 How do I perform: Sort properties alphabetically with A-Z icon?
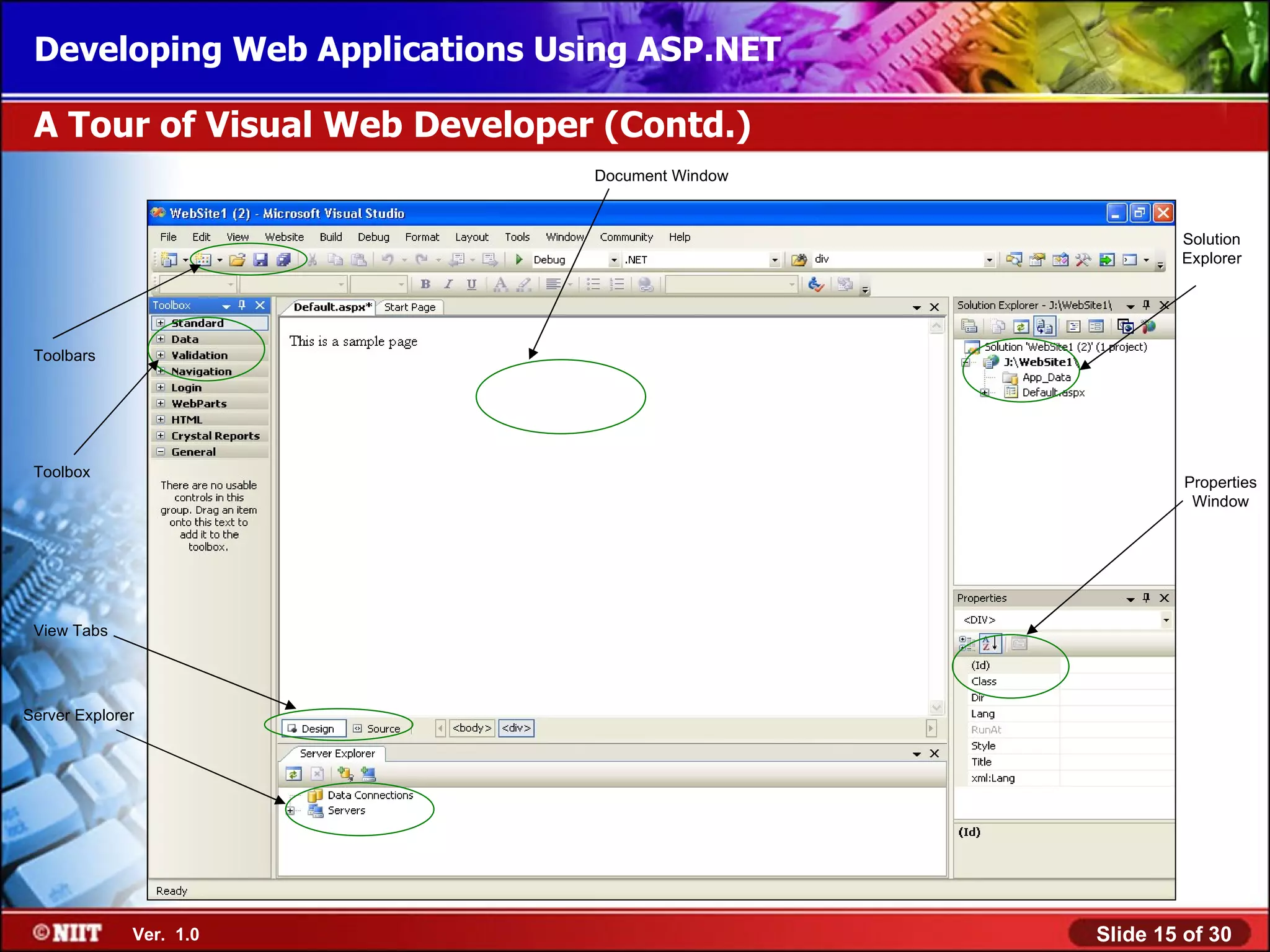(x=990, y=644)
